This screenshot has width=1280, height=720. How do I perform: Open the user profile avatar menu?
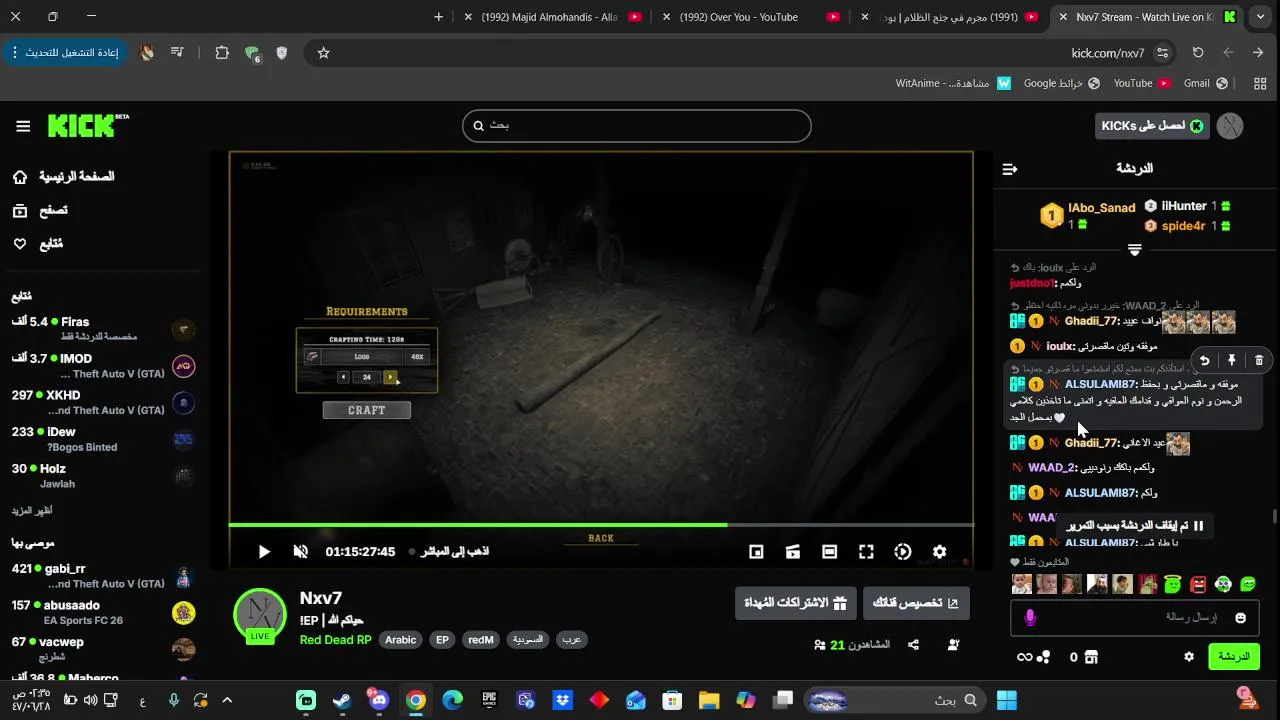(1230, 126)
